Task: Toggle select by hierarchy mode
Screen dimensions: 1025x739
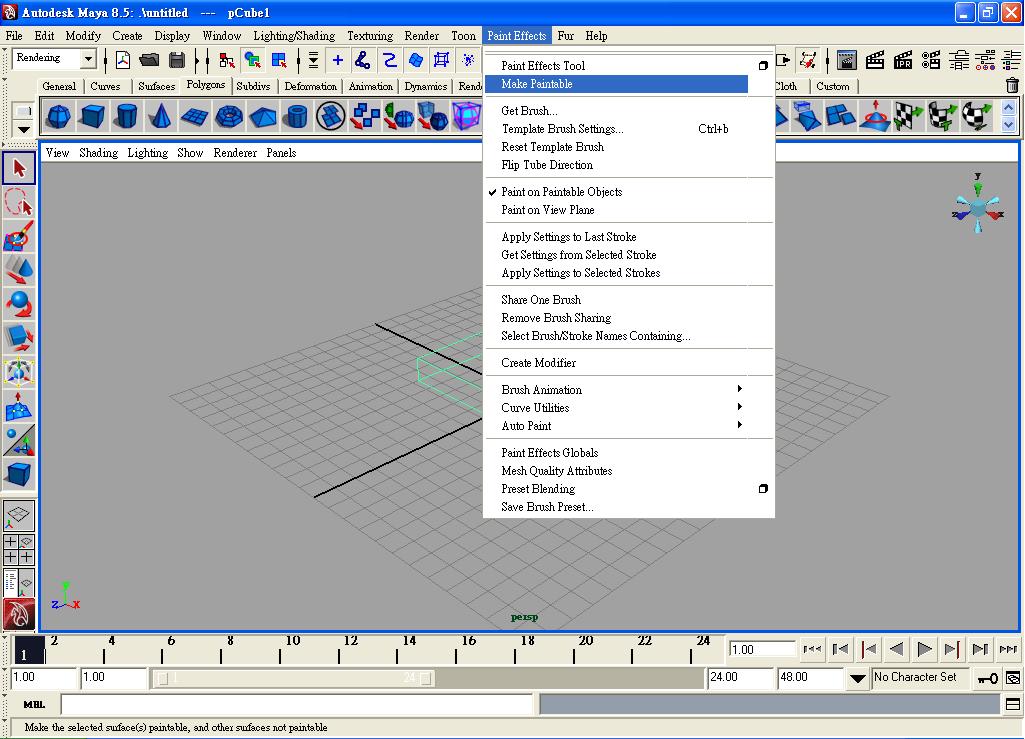Action: pyautogui.click(x=227, y=60)
